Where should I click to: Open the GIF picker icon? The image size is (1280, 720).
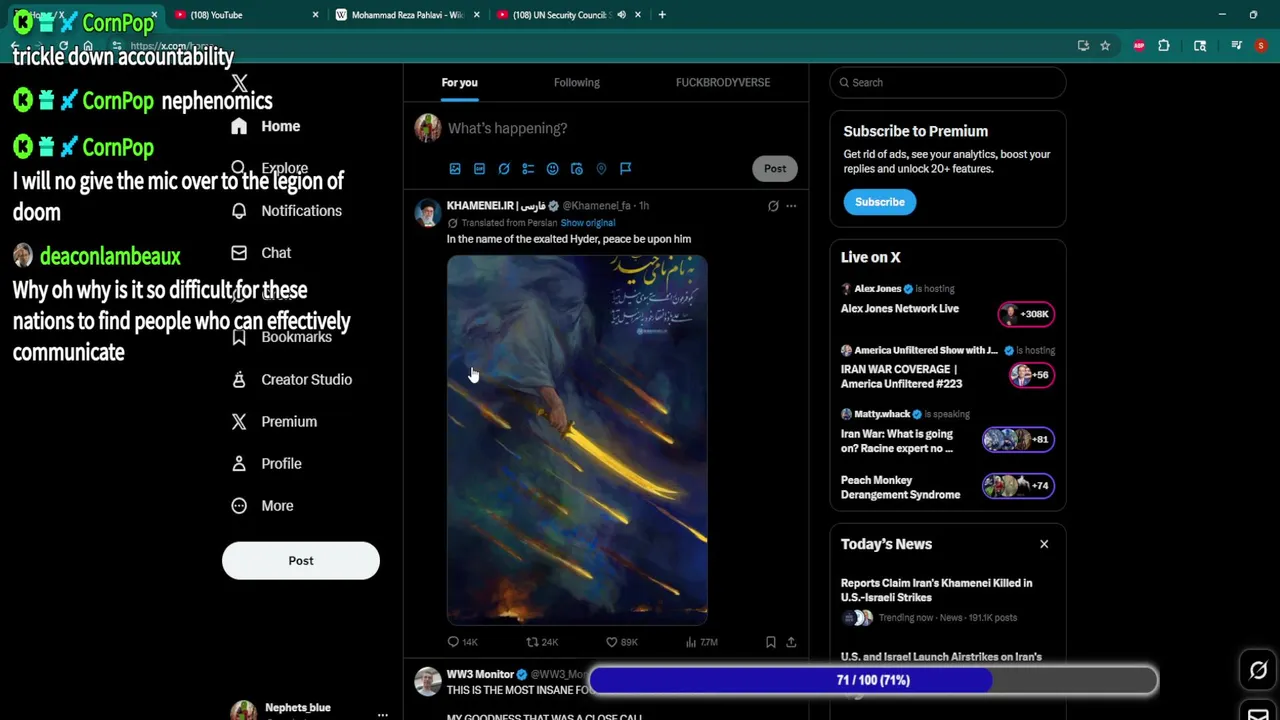tap(479, 169)
